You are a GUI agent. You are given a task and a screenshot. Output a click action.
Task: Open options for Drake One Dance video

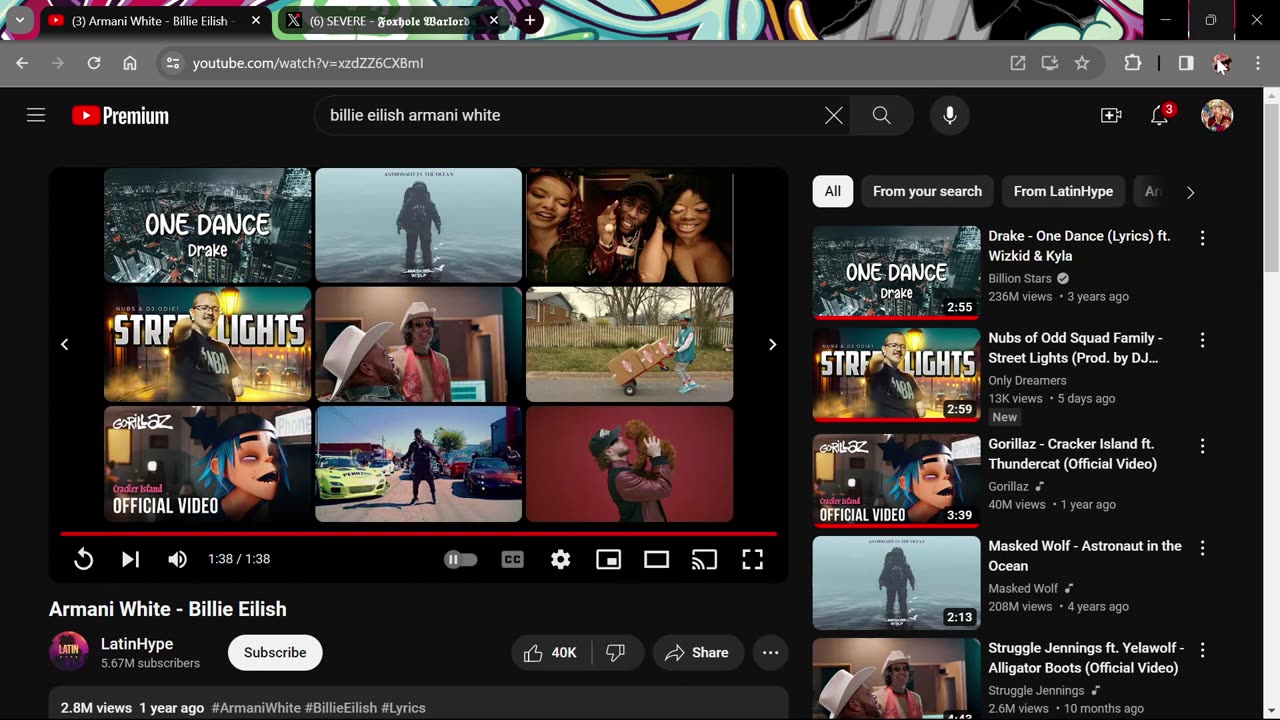(1202, 238)
